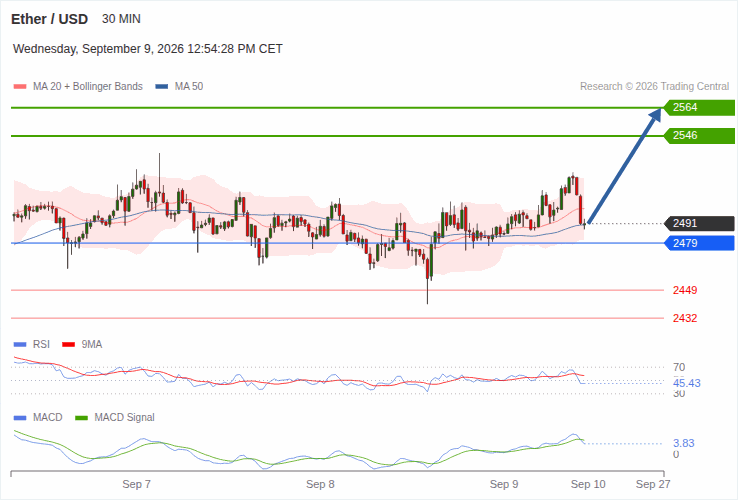The image size is (738, 500).
Task: Select the 2491 current price tag
Action: click(x=699, y=223)
